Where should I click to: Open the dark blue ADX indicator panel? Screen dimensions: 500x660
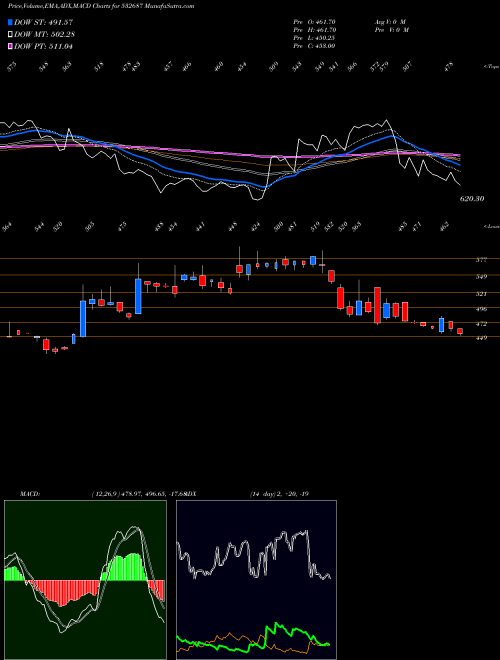[256, 580]
